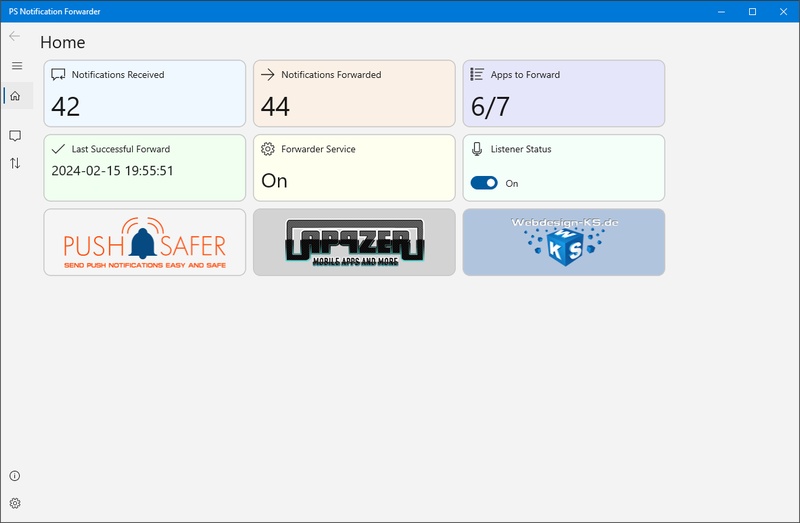
Task: Maximize the PS Notification Forwarder window
Action: tap(753, 11)
